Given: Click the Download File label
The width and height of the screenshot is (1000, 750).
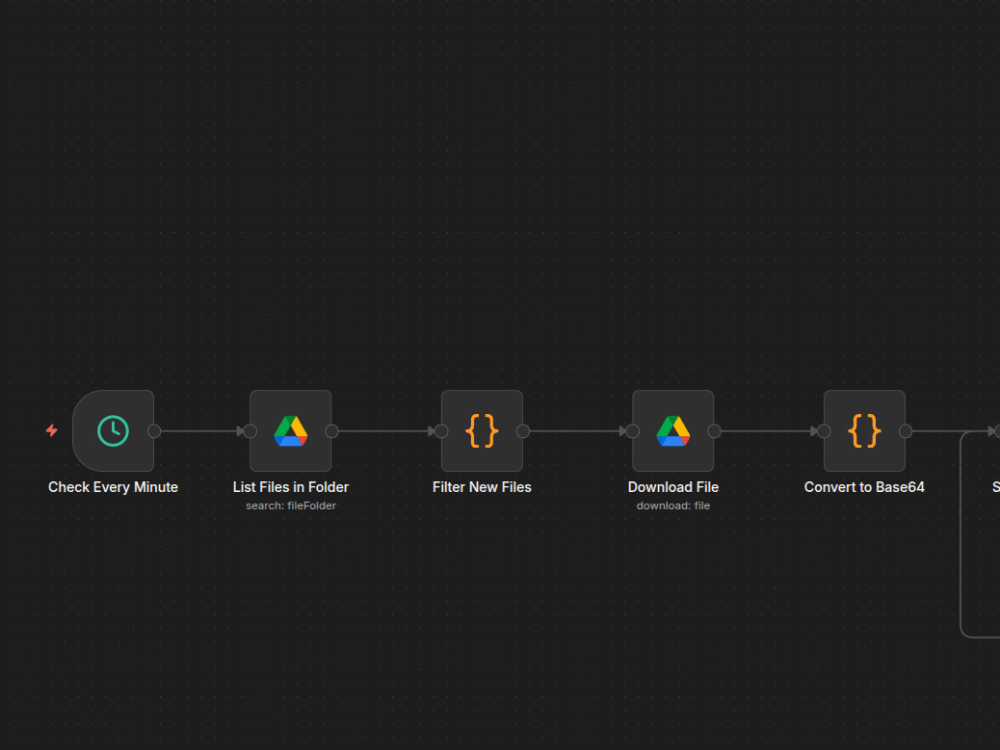Looking at the screenshot, I should pyautogui.click(x=673, y=487).
